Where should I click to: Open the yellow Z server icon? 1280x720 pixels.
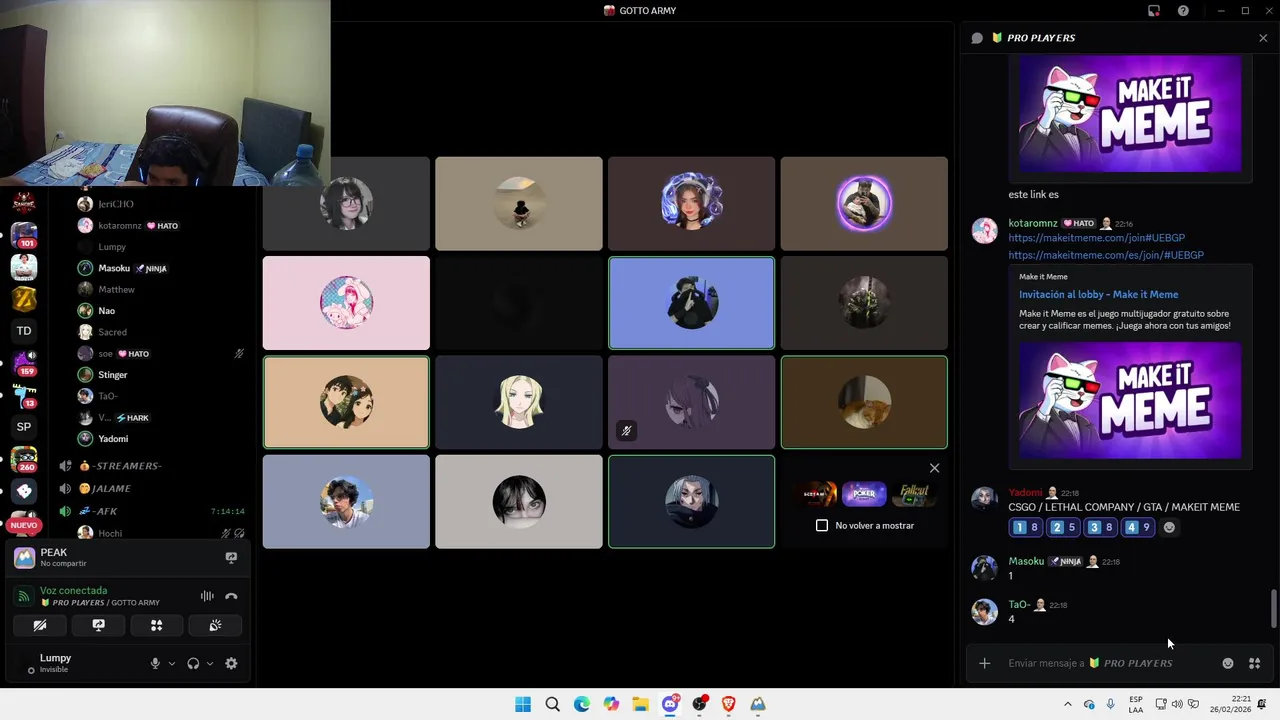[x=24, y=299]
